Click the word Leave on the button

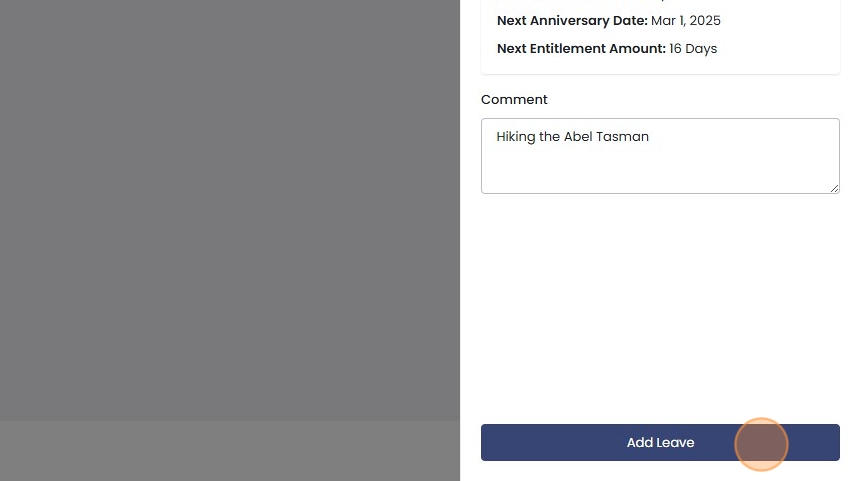(675, 442)
